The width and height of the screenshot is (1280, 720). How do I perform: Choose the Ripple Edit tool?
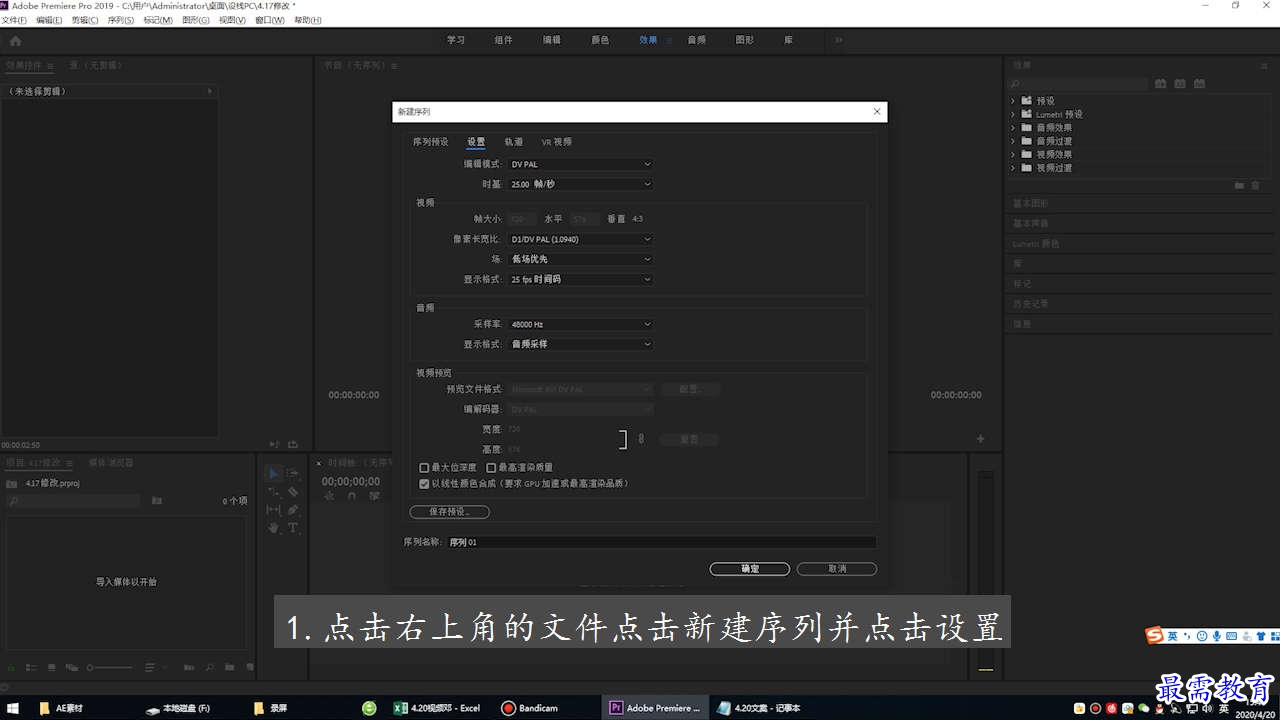273,492
